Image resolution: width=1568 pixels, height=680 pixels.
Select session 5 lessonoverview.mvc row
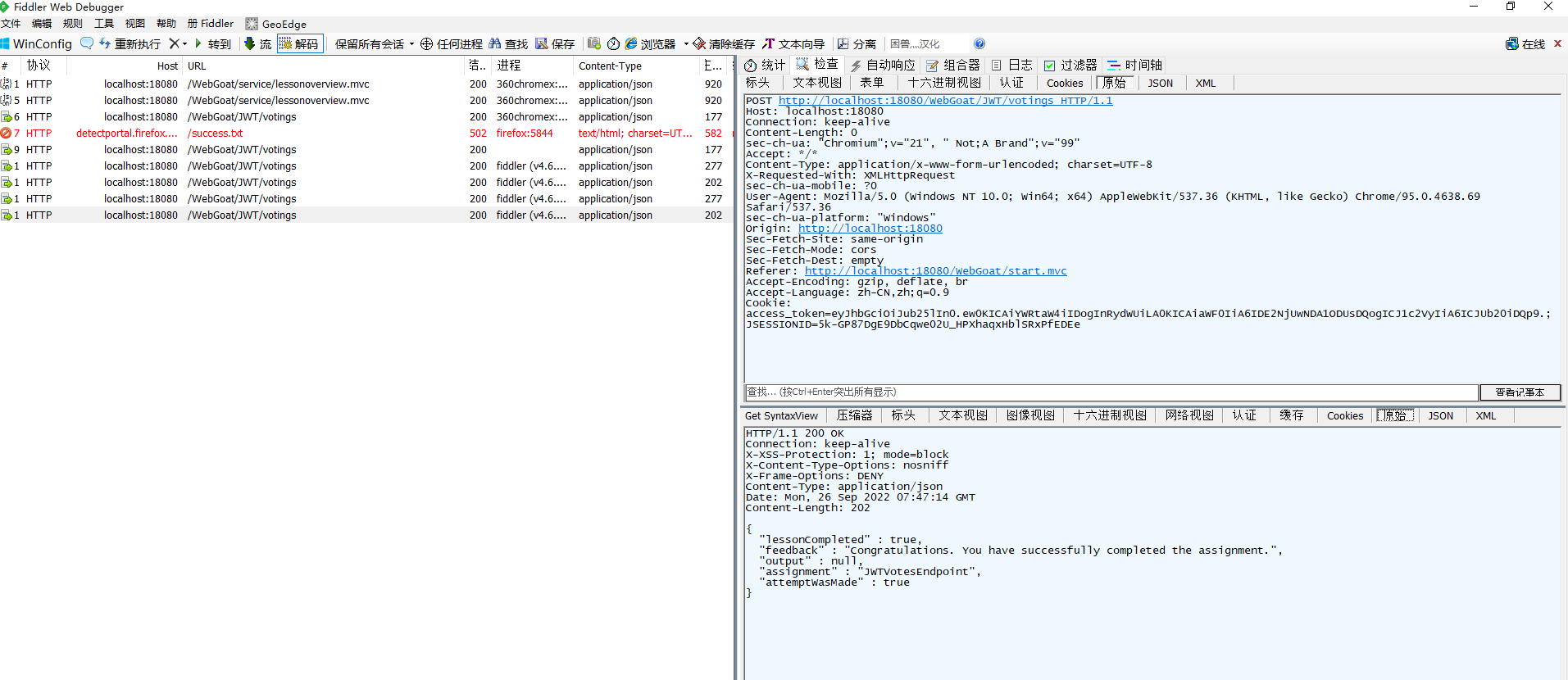(x=366, y=100)
